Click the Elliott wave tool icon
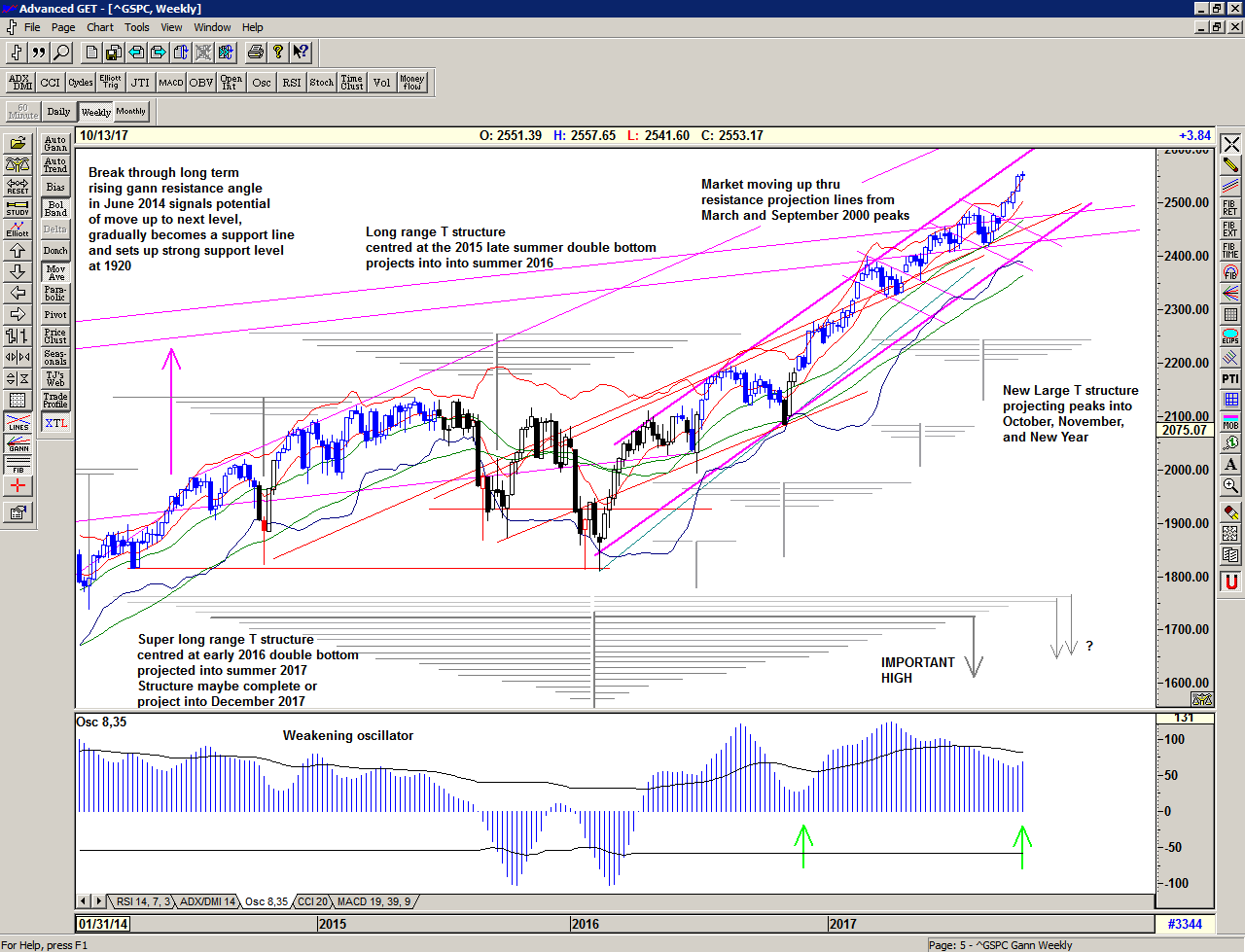1245x952 pixels. tap(18, 229)
